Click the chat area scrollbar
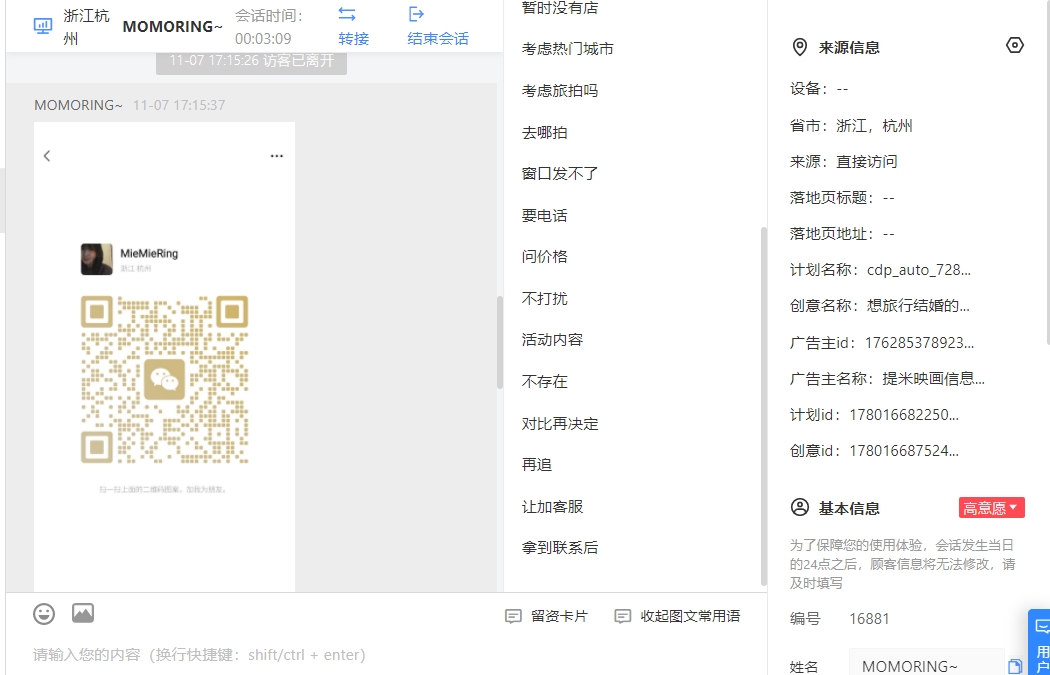The width and height of the screenshot is (1050, 675). tap(500, 342)
